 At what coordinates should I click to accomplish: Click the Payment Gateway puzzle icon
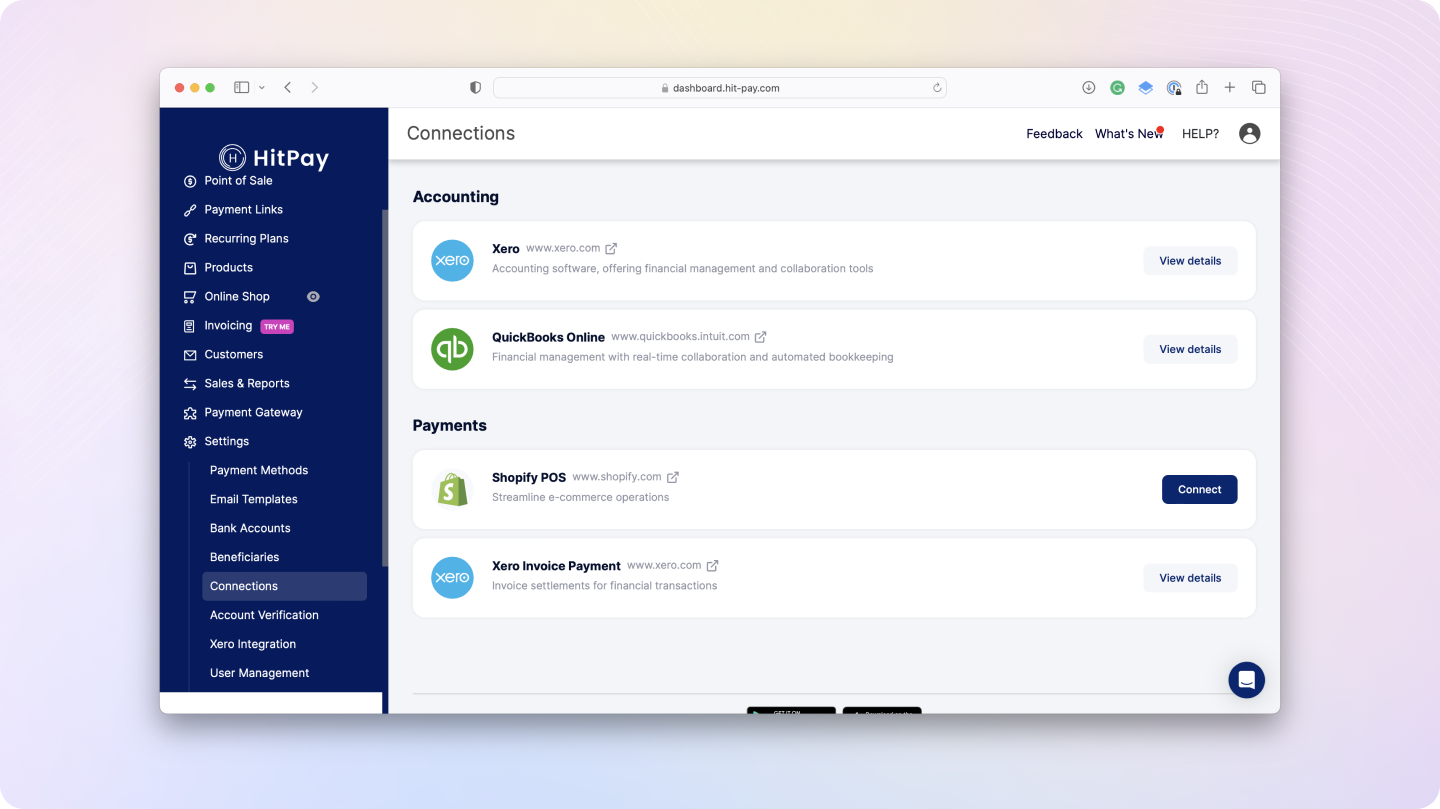190,413
